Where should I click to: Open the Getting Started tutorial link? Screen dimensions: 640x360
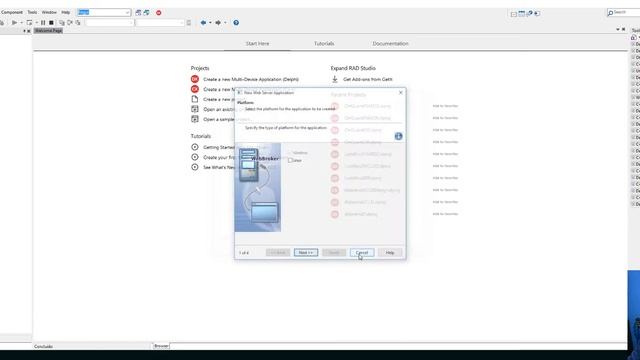click(x=219, y=147)
